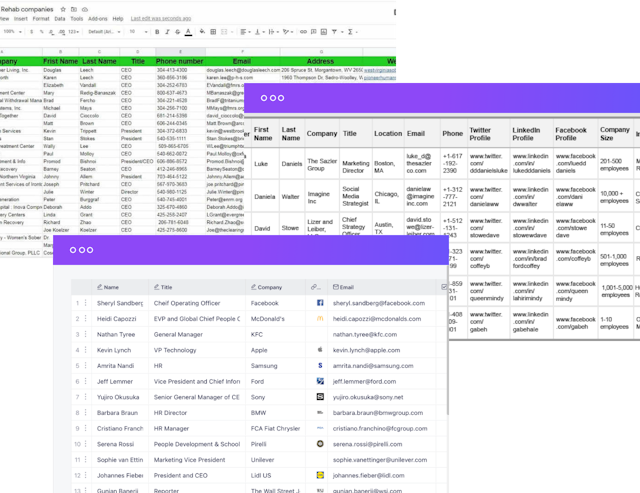Apply italic formatting in the toolbar
The height and width of the screenshot is (493, 640).
click(168, 32)
